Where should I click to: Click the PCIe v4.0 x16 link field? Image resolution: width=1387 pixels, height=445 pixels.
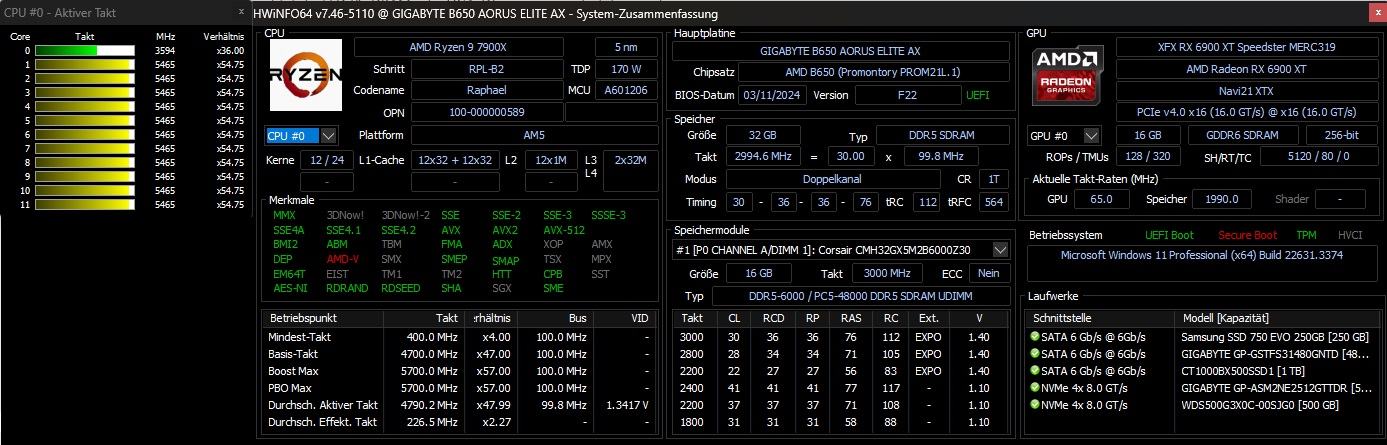[x=1246, y=112]
